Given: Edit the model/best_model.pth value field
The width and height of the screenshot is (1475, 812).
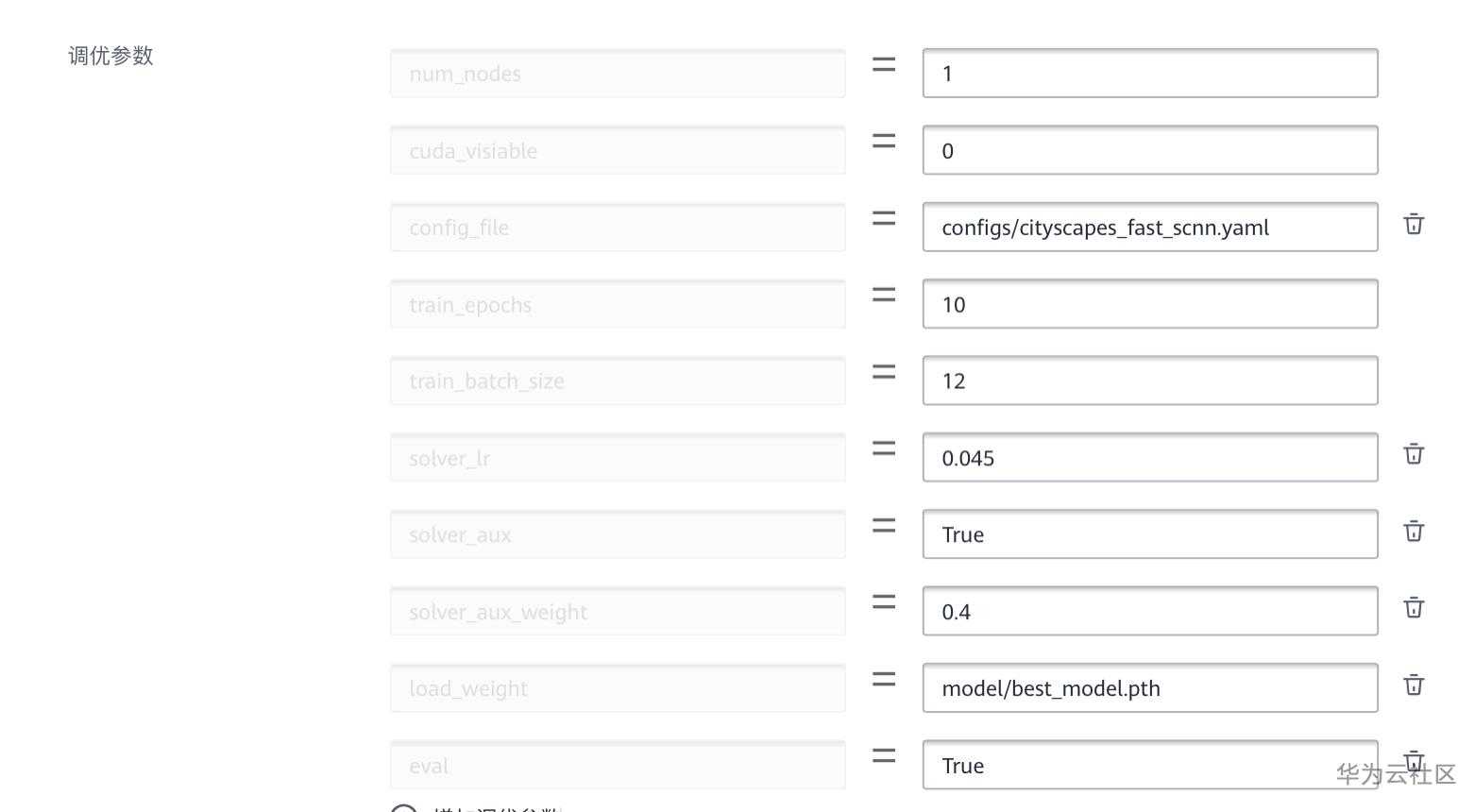Looking at the screenshot, I should (x=1149, y=688).
